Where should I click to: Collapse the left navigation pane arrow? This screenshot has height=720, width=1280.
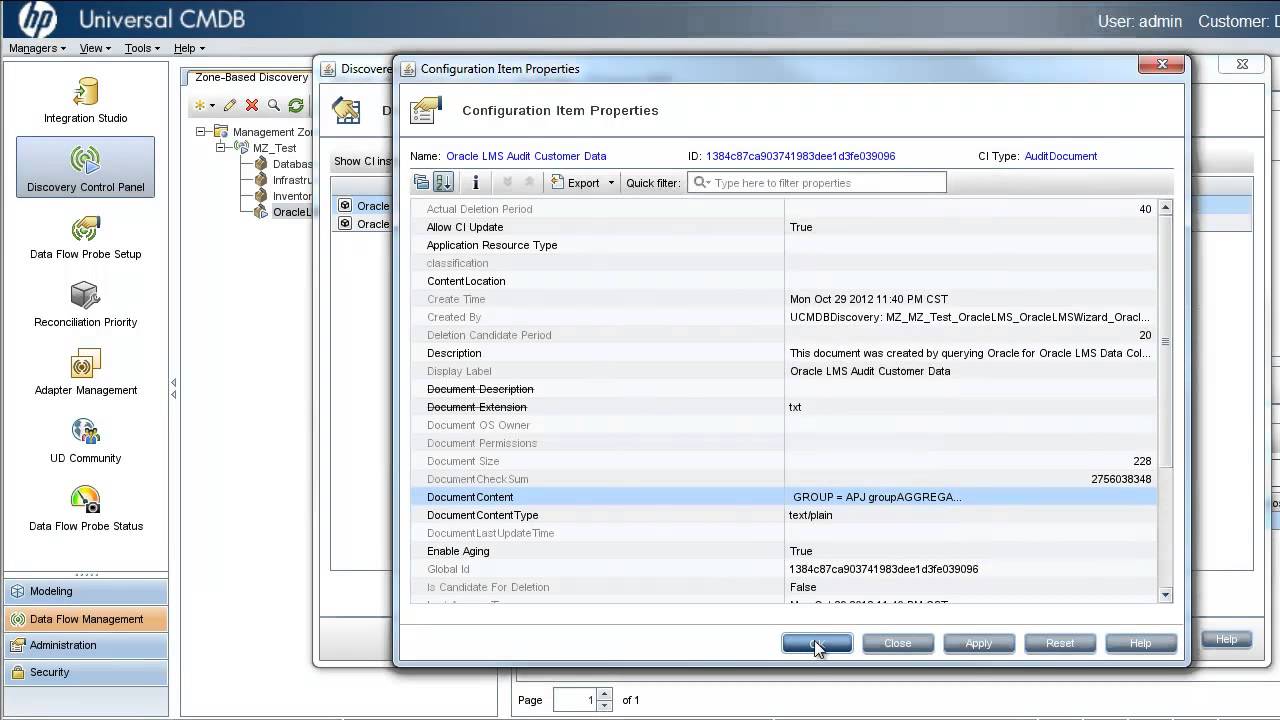[173, 382]
